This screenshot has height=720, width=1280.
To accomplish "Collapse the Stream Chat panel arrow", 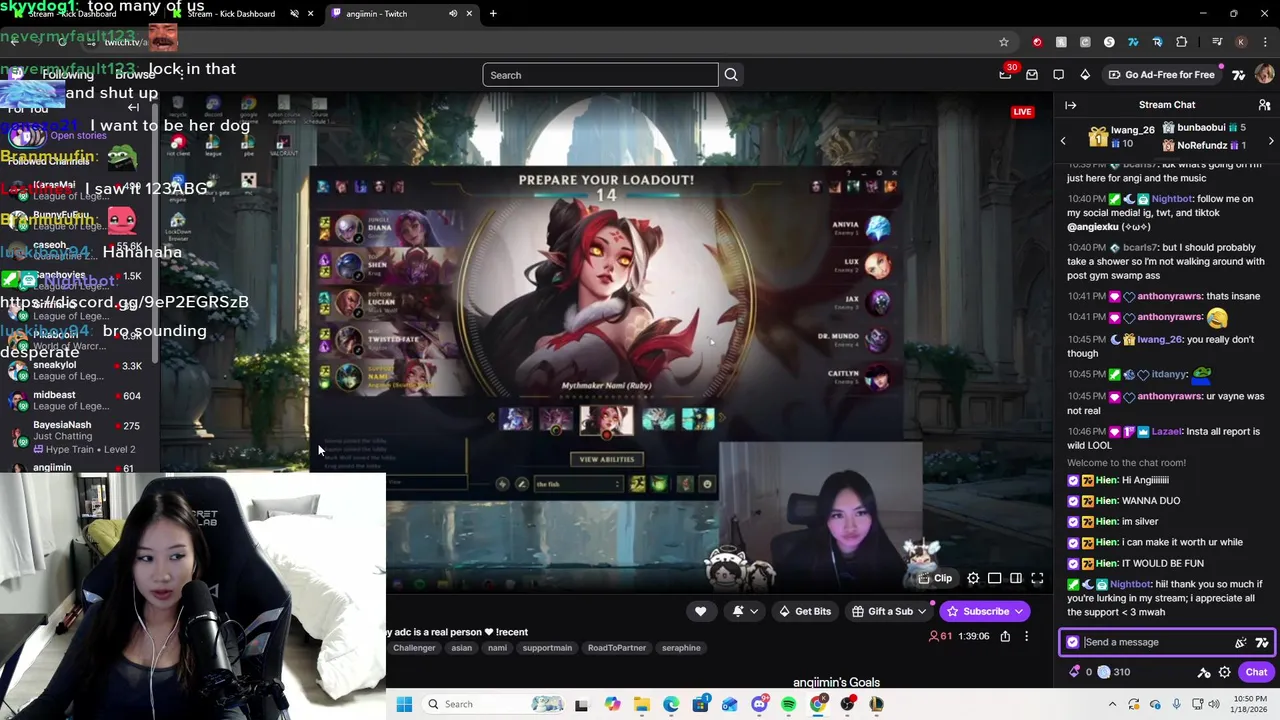I will [x=1071, y=105].
